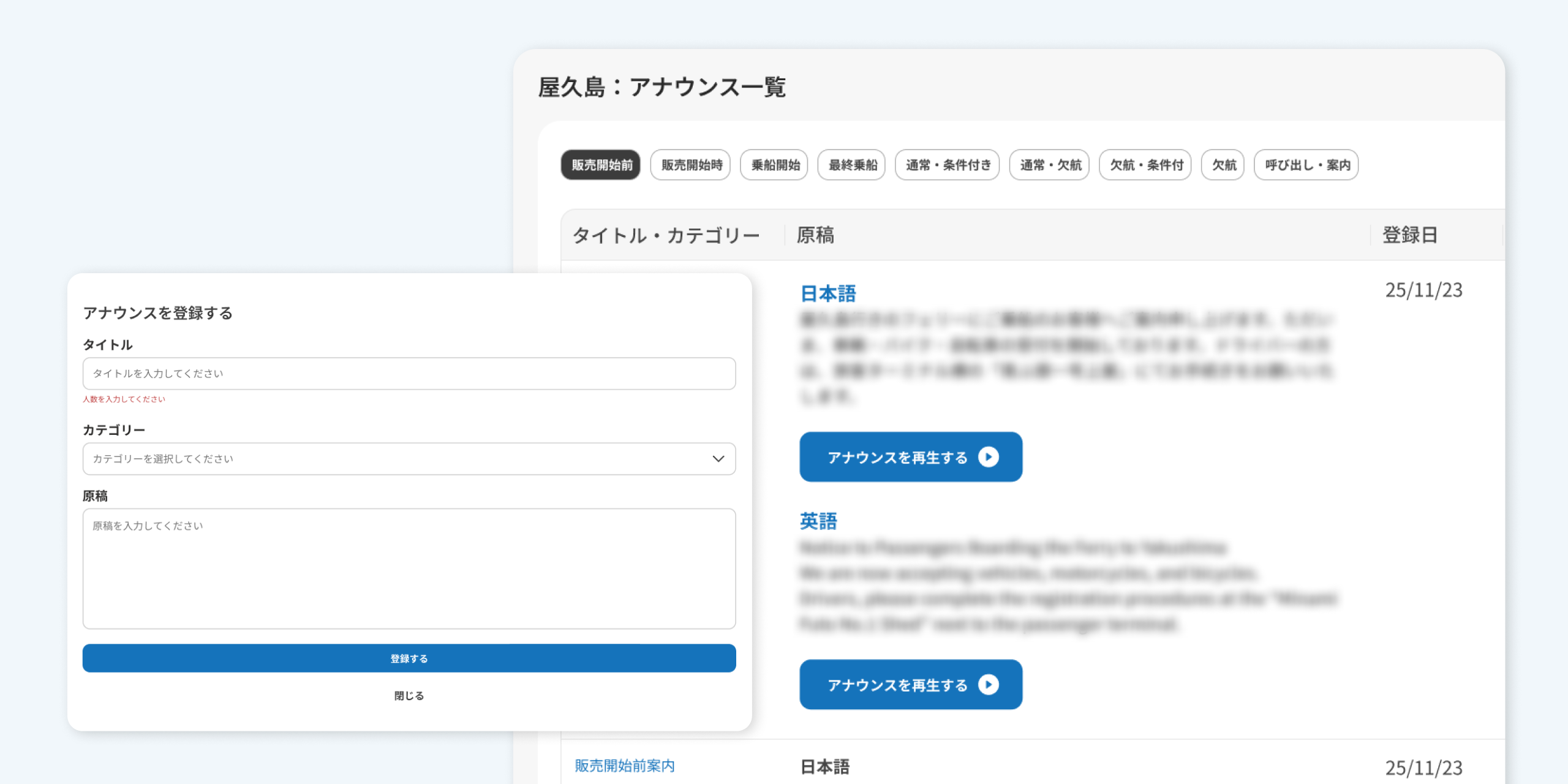The width and height of the screenshot is (1568, 784).
Task: Click the 原稿 column header
Action: [x=815, y=235]
